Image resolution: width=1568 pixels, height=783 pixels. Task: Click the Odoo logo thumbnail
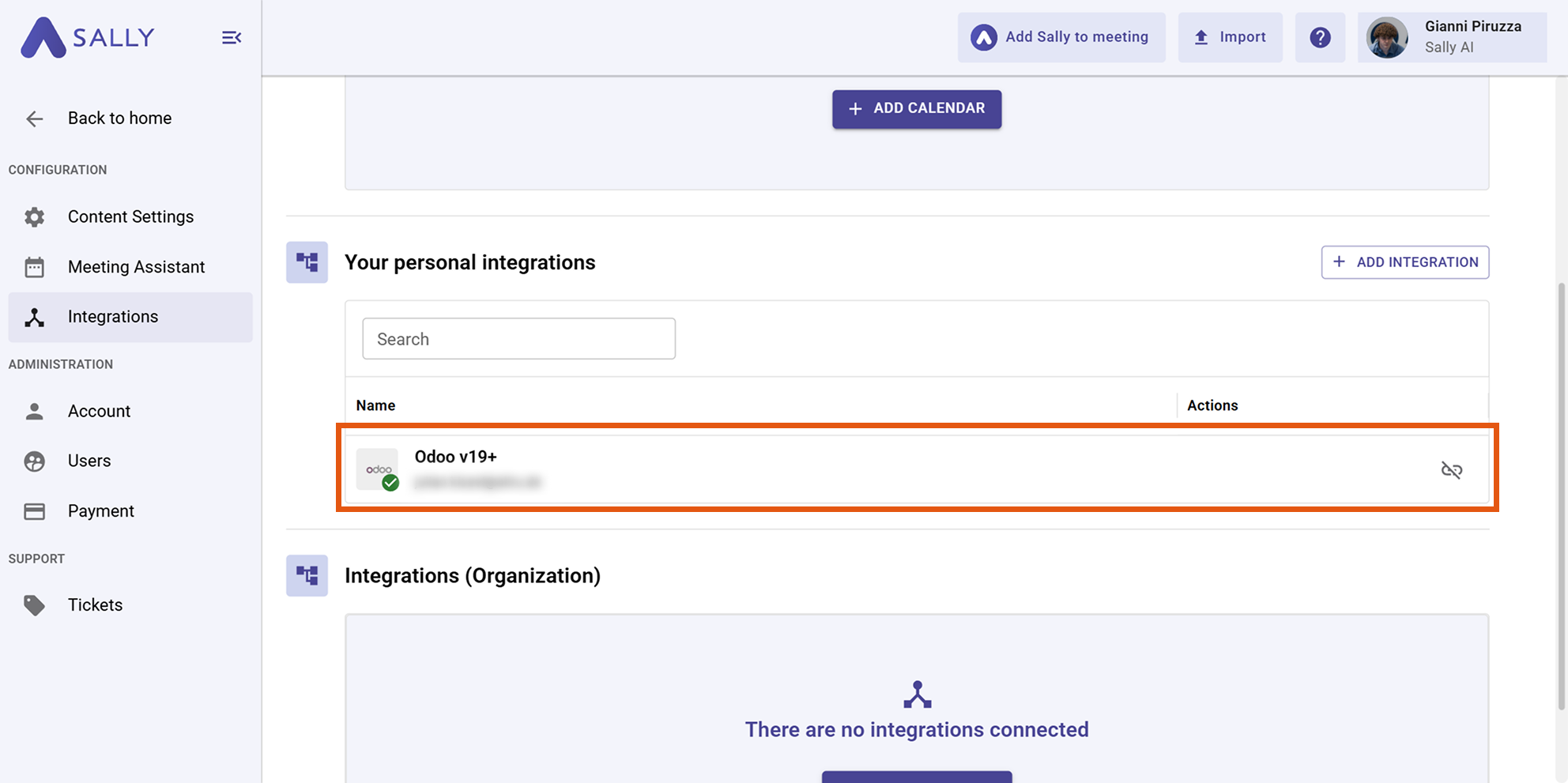(377, 468)
